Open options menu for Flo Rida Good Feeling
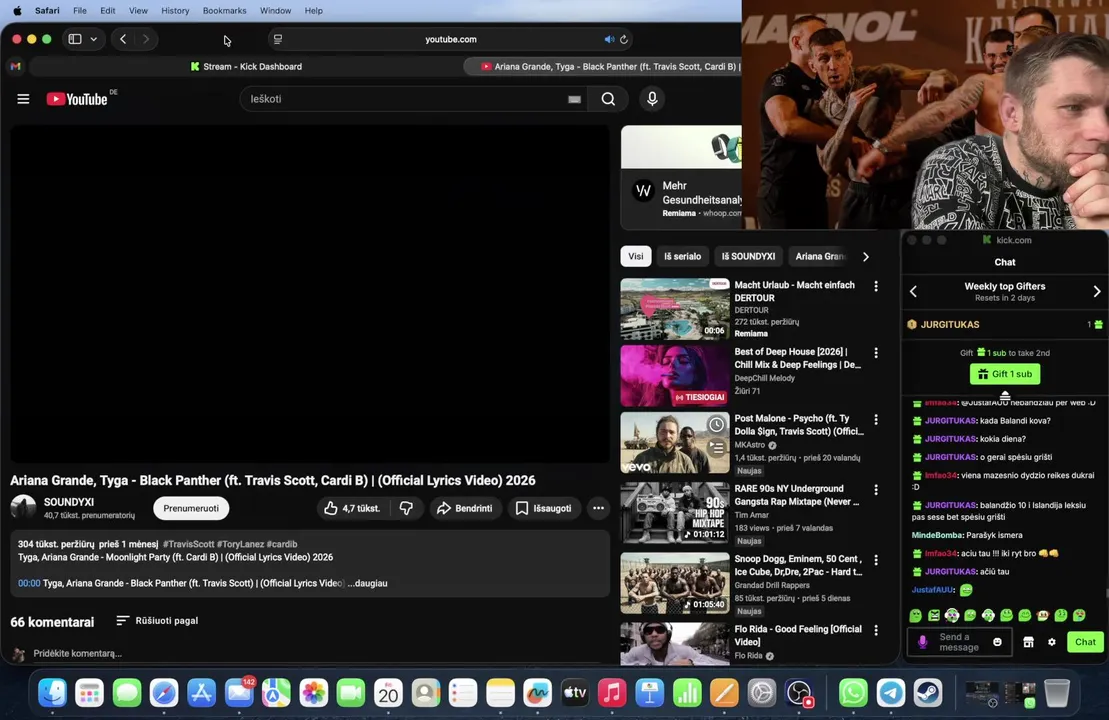Image resolution: width=1109 pixels, height=720 pixels. pos(876,629)
